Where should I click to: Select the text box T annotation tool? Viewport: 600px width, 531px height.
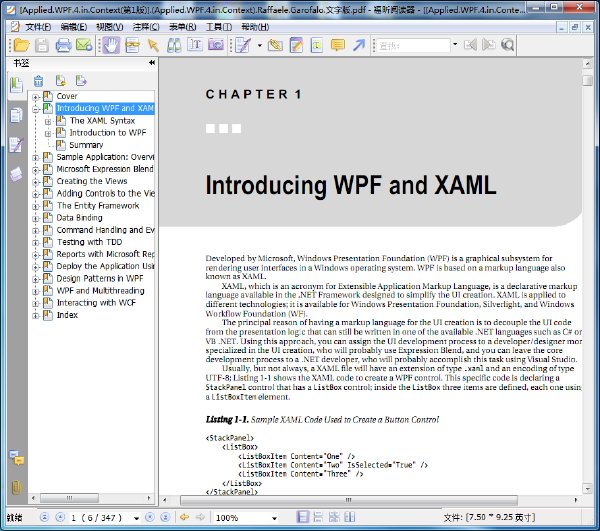click(317, 45)
